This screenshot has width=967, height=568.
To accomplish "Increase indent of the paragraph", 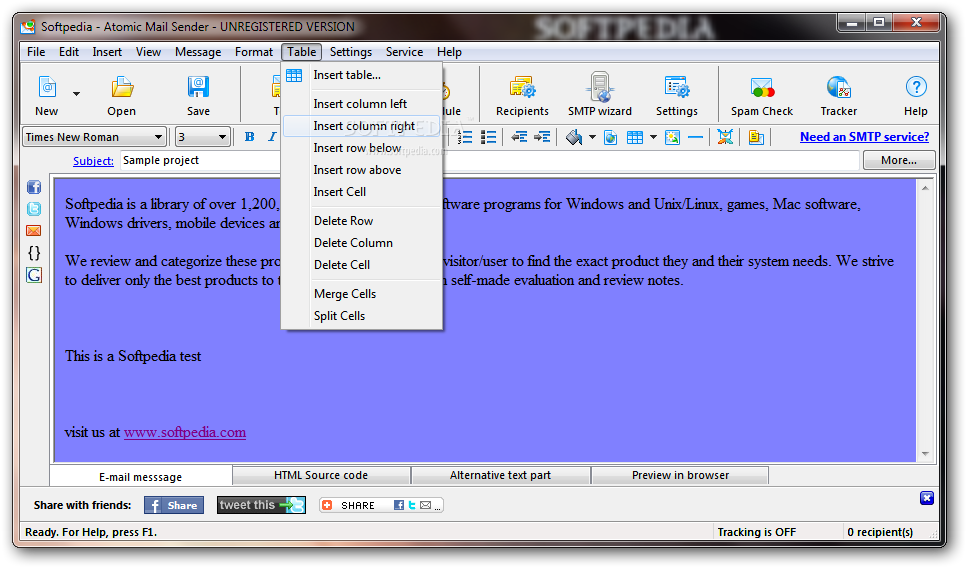I will [542, 137].
